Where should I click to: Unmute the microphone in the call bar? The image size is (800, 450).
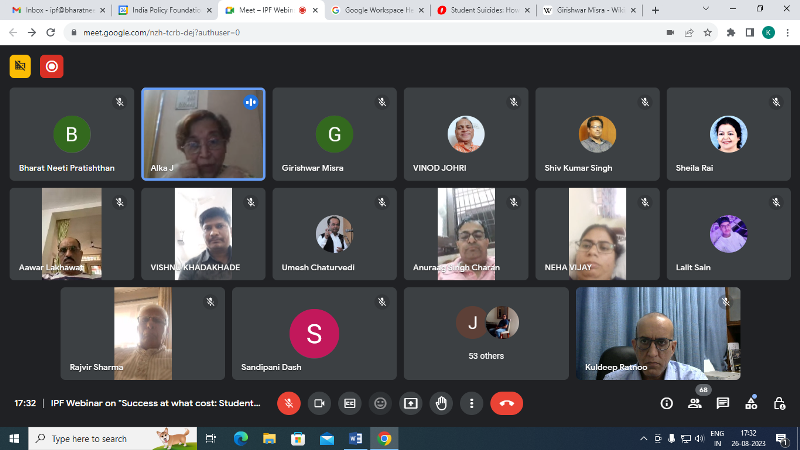tap(288, 403)
